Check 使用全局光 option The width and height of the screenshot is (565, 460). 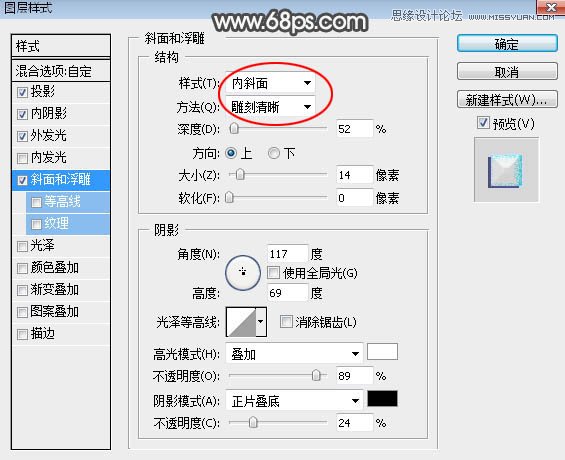coord(273,273)
